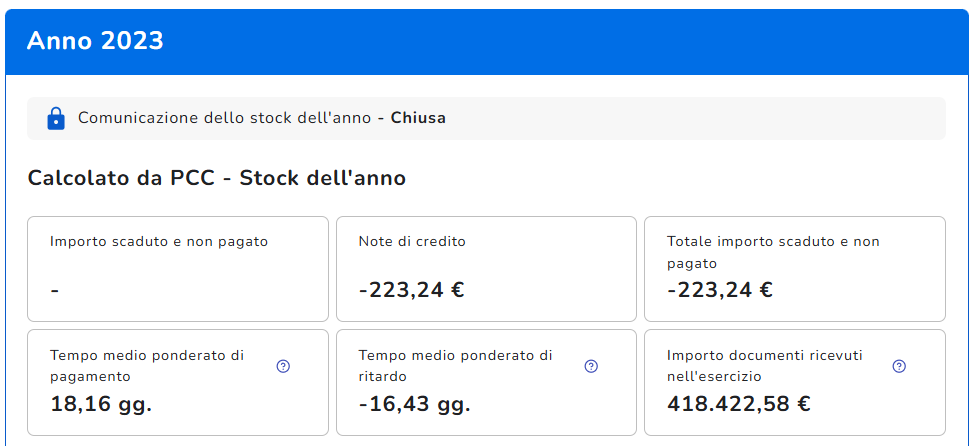Click the -16,43 gg. delay value
The image size is (974, 446).
(x=414, y=404)
